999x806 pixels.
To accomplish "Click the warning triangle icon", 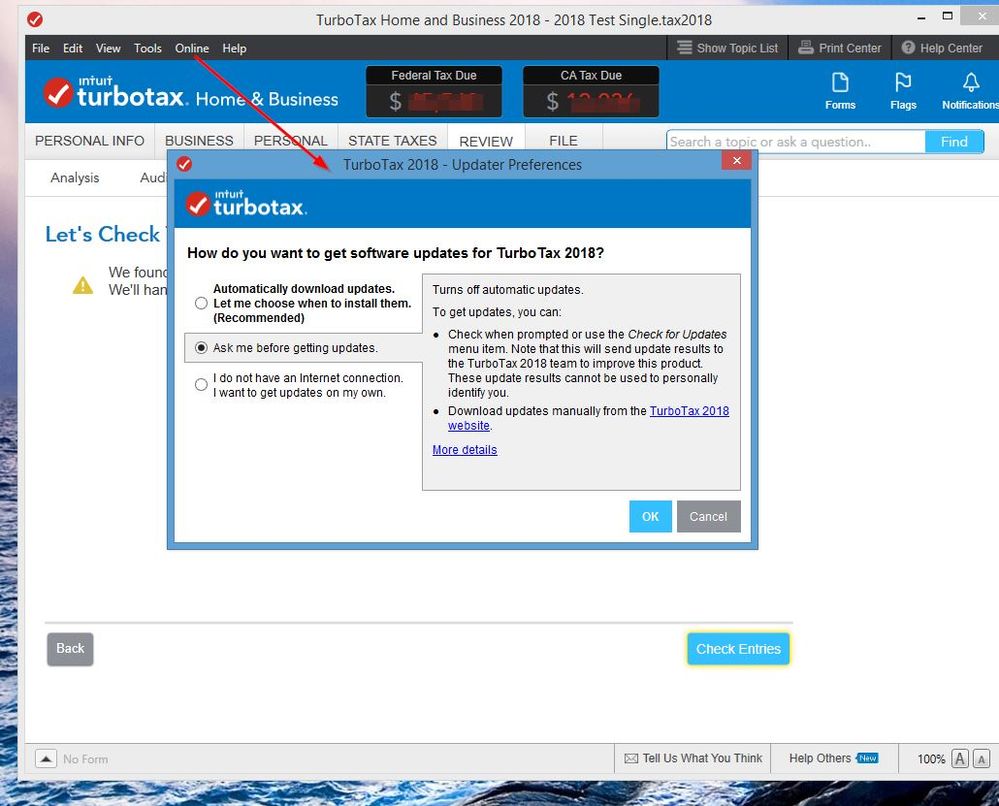I will point(83,285).
